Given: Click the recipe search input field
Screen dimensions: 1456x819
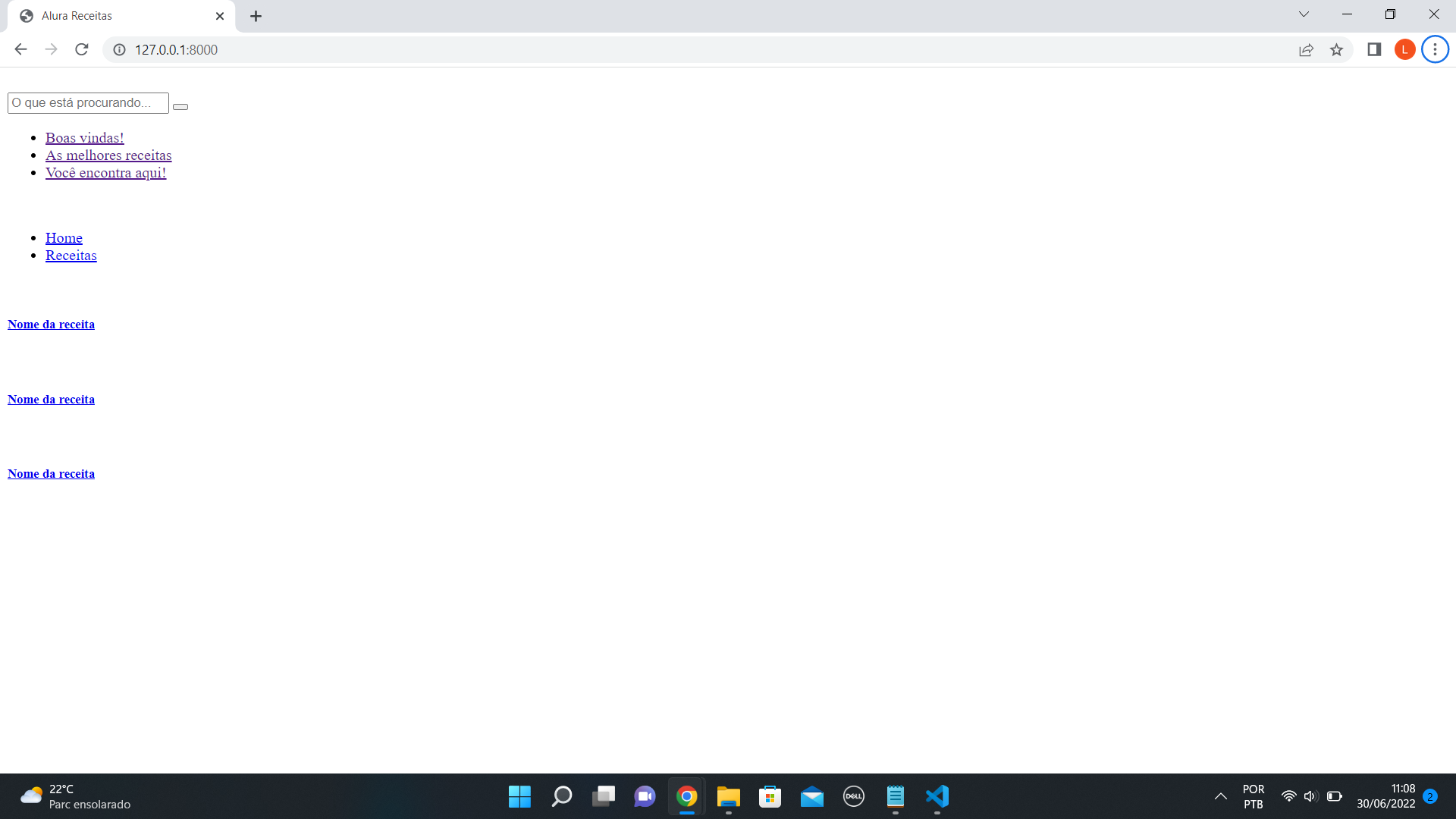Looking at the screenshot, I should click(x=88, y=103).
